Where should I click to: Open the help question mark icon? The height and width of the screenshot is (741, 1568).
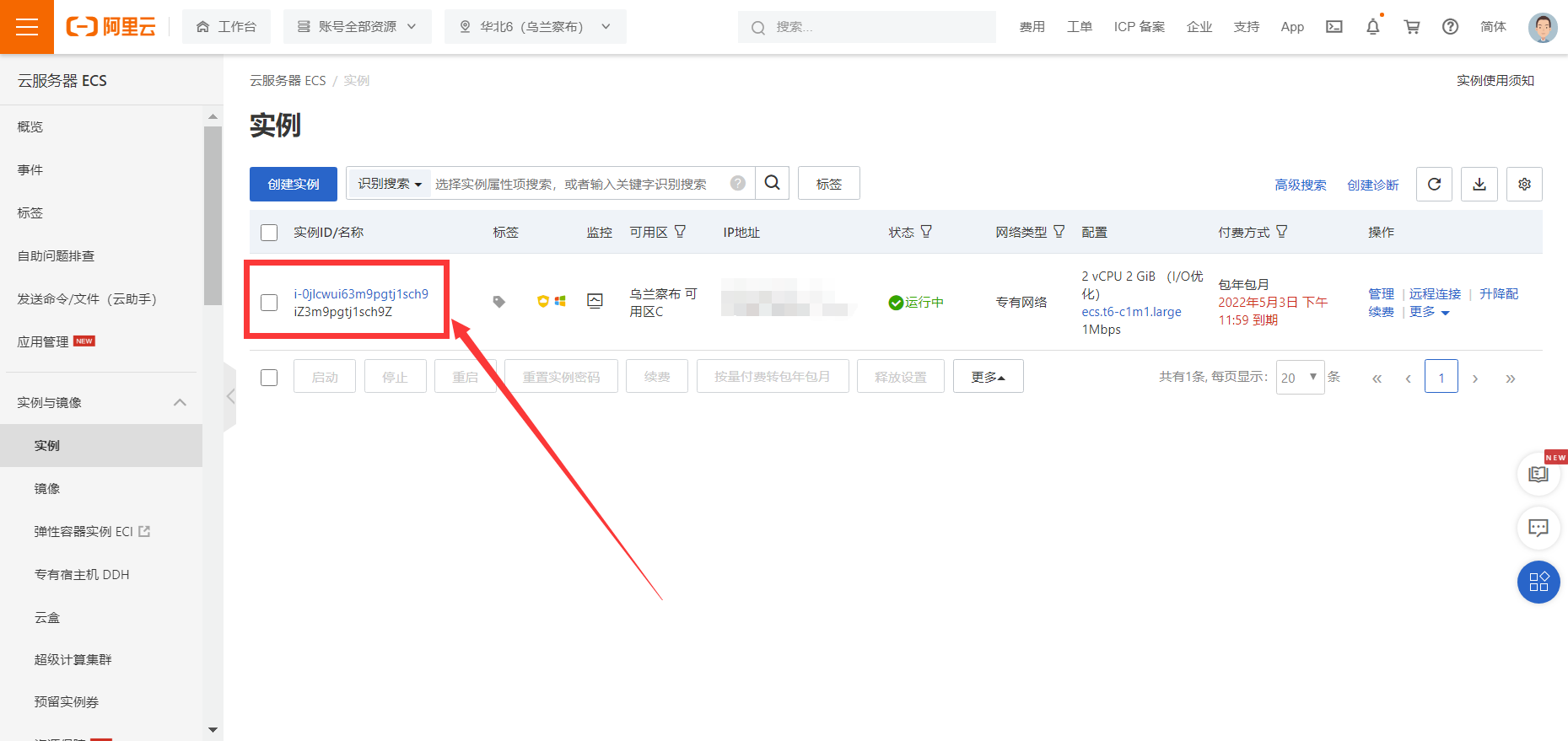[x=1451, y=27]
